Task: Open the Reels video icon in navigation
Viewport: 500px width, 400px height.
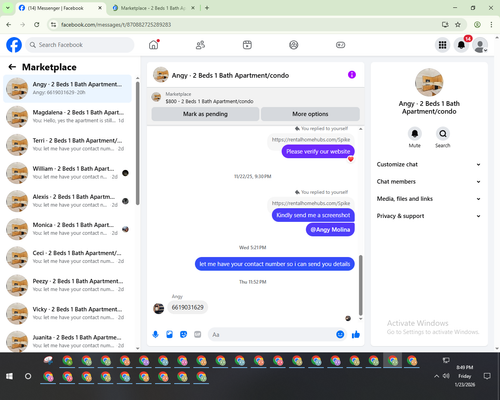Action: click(247, 45)
